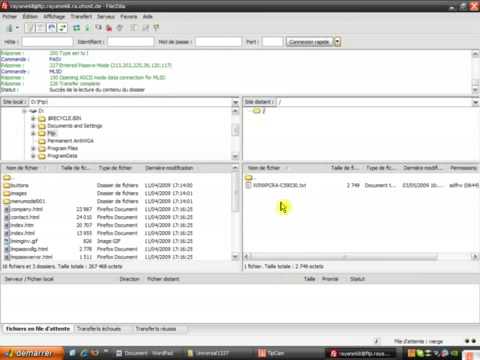Collapse the D: drive tree node
This screenshot has height=360, width=480.
pos(25,111)
